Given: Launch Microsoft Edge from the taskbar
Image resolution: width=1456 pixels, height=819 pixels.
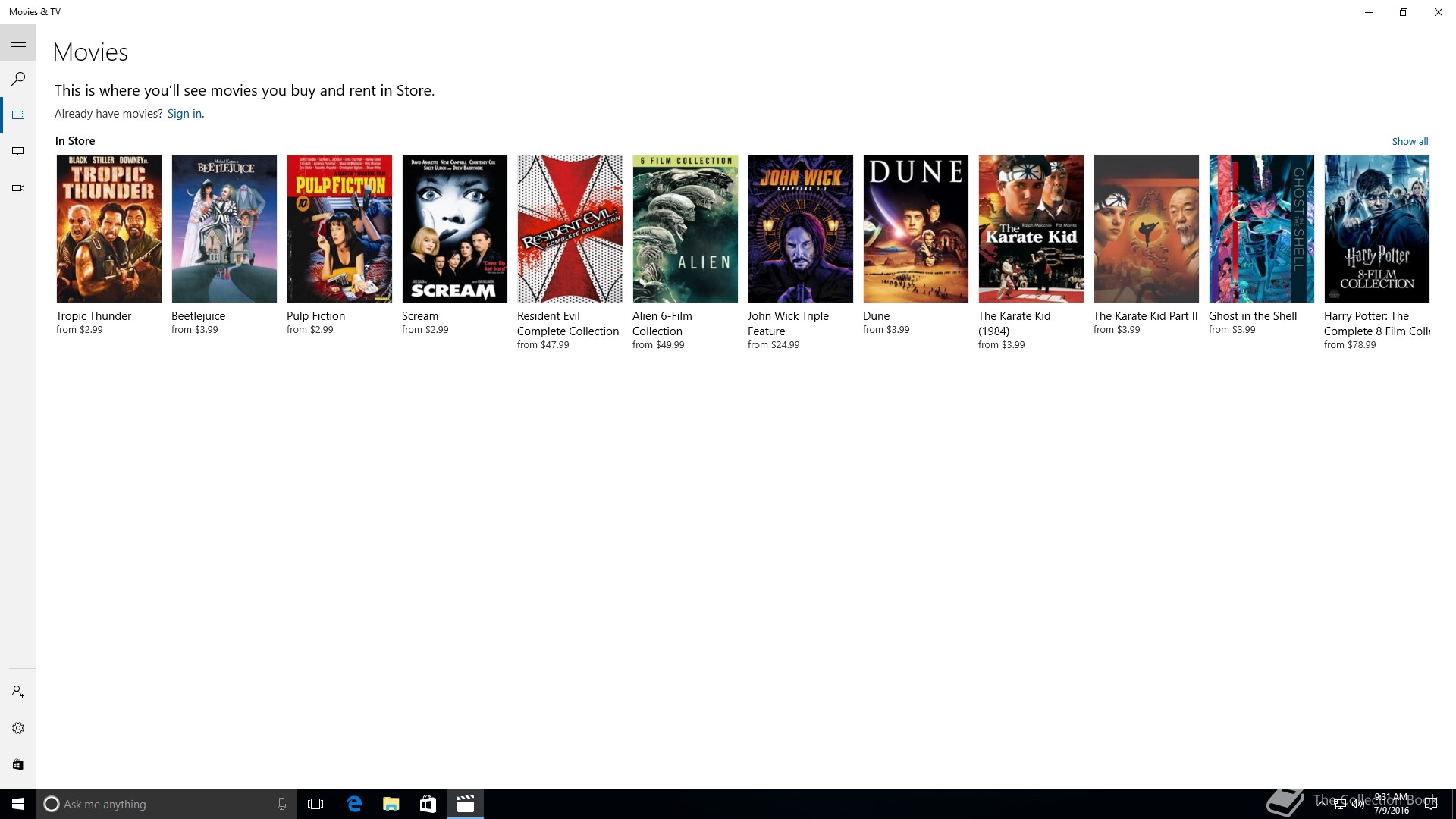Looking at the screenshot, I should 354,804.
